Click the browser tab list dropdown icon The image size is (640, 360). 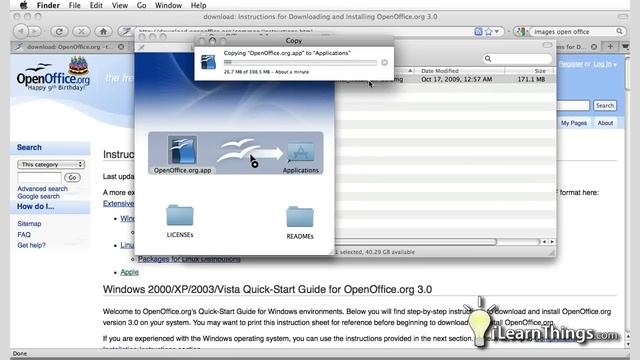[625, 47]
